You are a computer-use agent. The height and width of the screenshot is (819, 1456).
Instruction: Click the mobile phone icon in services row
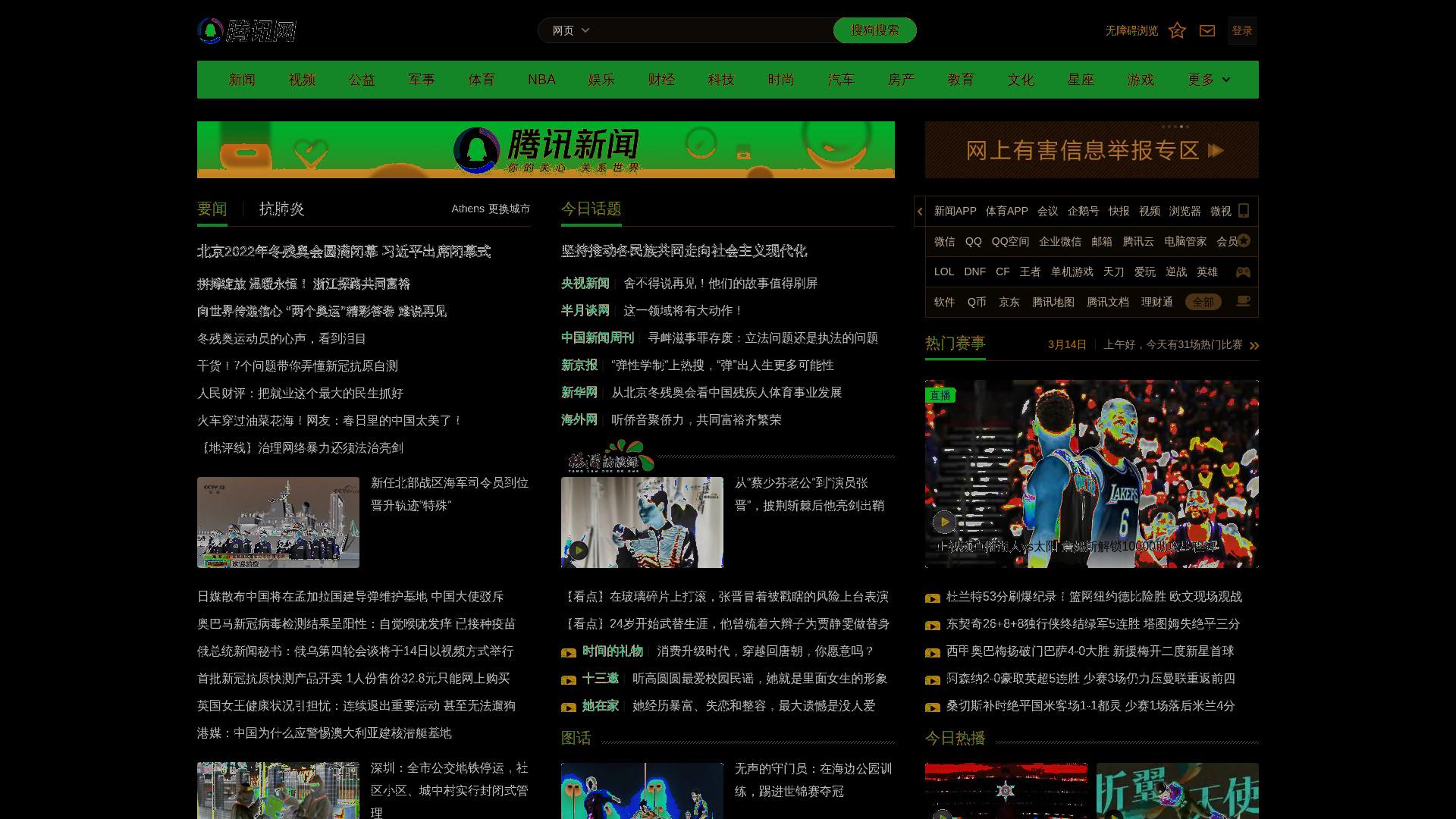coord(1244,211)
